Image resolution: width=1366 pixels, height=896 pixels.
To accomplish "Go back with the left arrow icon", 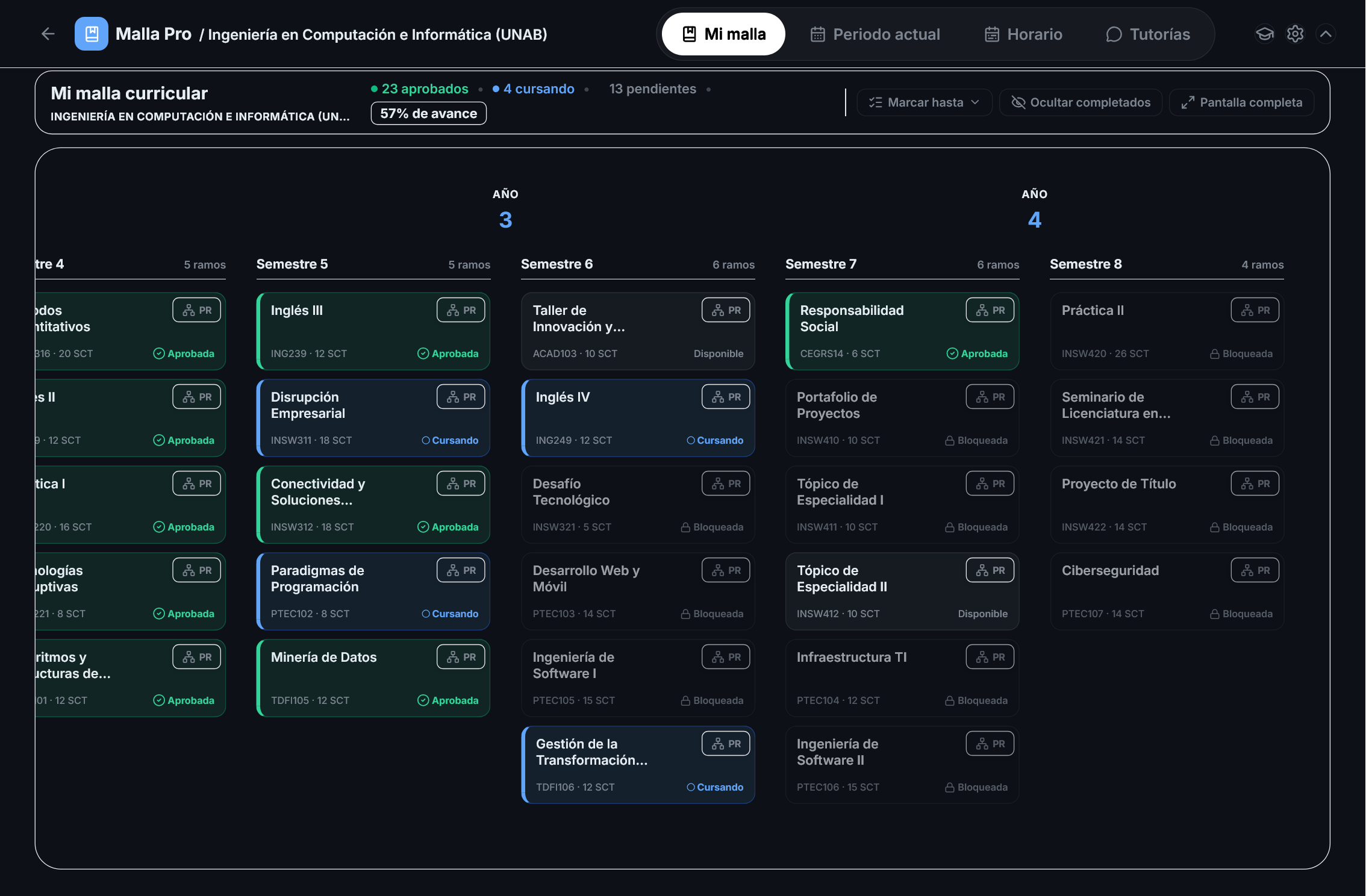I will point(48,34).
